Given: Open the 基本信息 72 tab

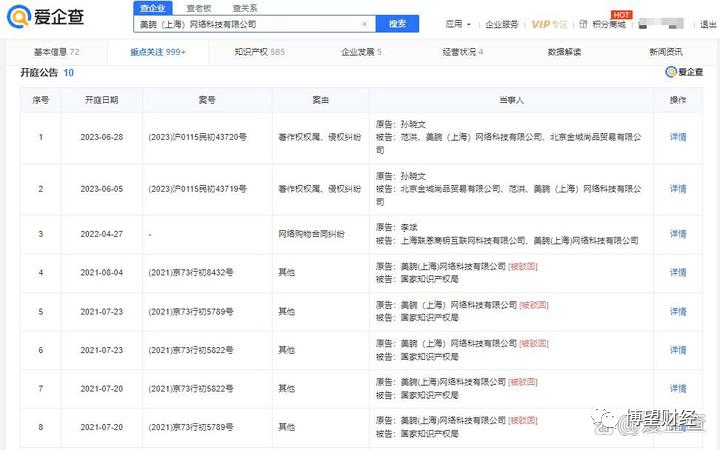Looking at the screenshot, I should [57, 51].
